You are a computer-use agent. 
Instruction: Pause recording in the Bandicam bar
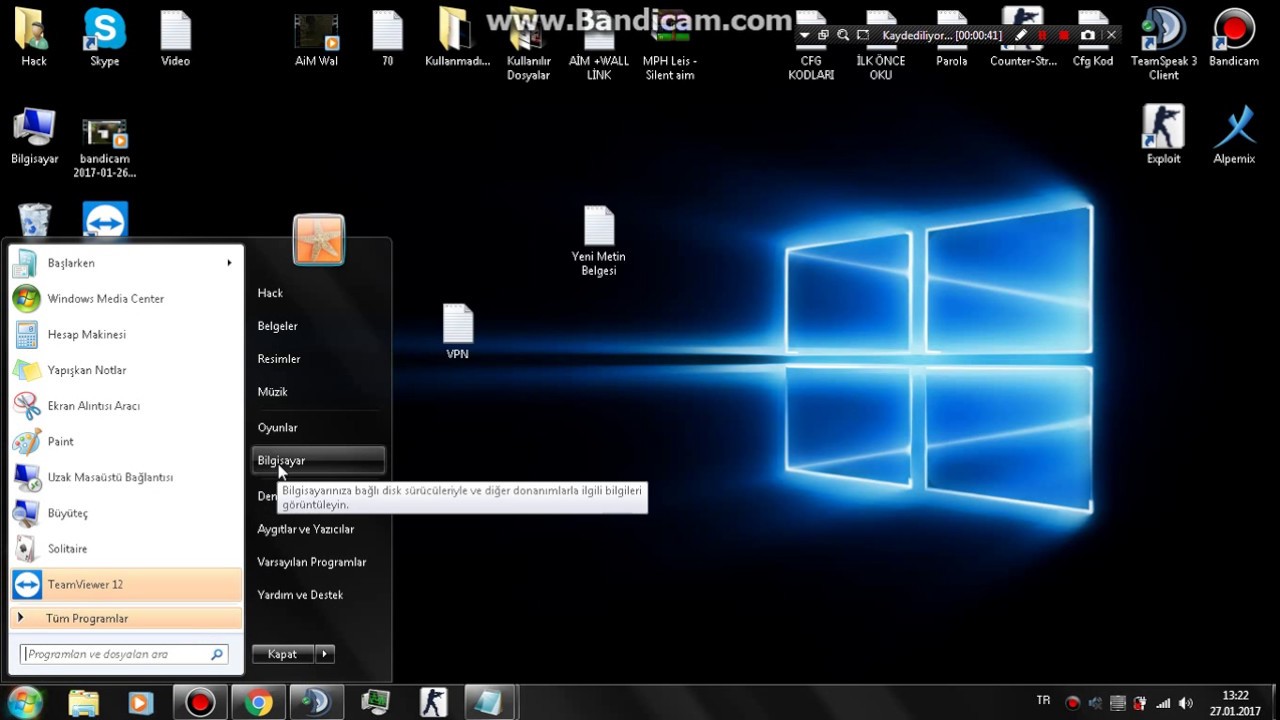[1042, 35]
